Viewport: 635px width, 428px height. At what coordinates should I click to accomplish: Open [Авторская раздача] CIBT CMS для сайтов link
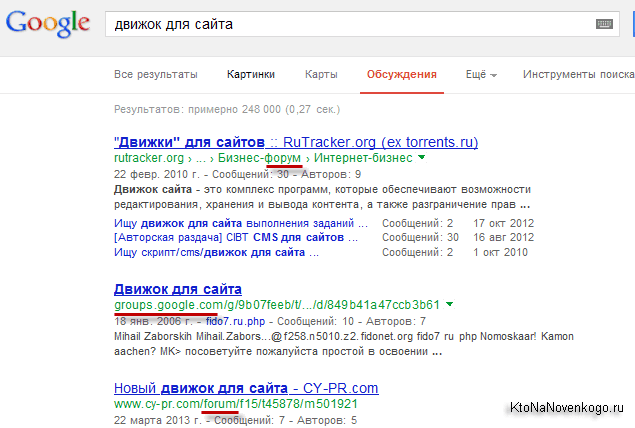pyautogui.click(x=236, y=237)
